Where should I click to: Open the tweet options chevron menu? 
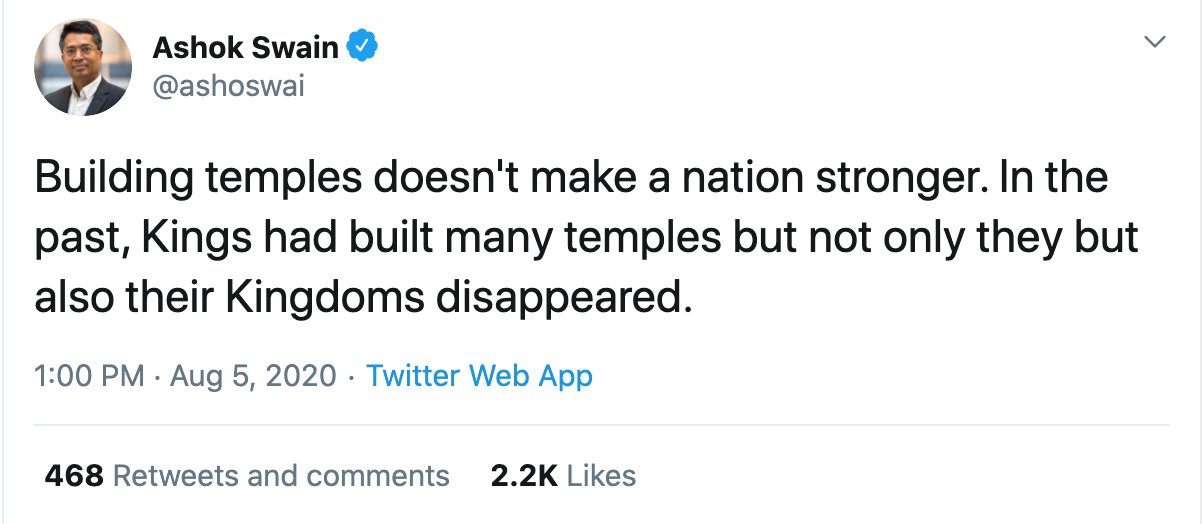[1155, 42]
